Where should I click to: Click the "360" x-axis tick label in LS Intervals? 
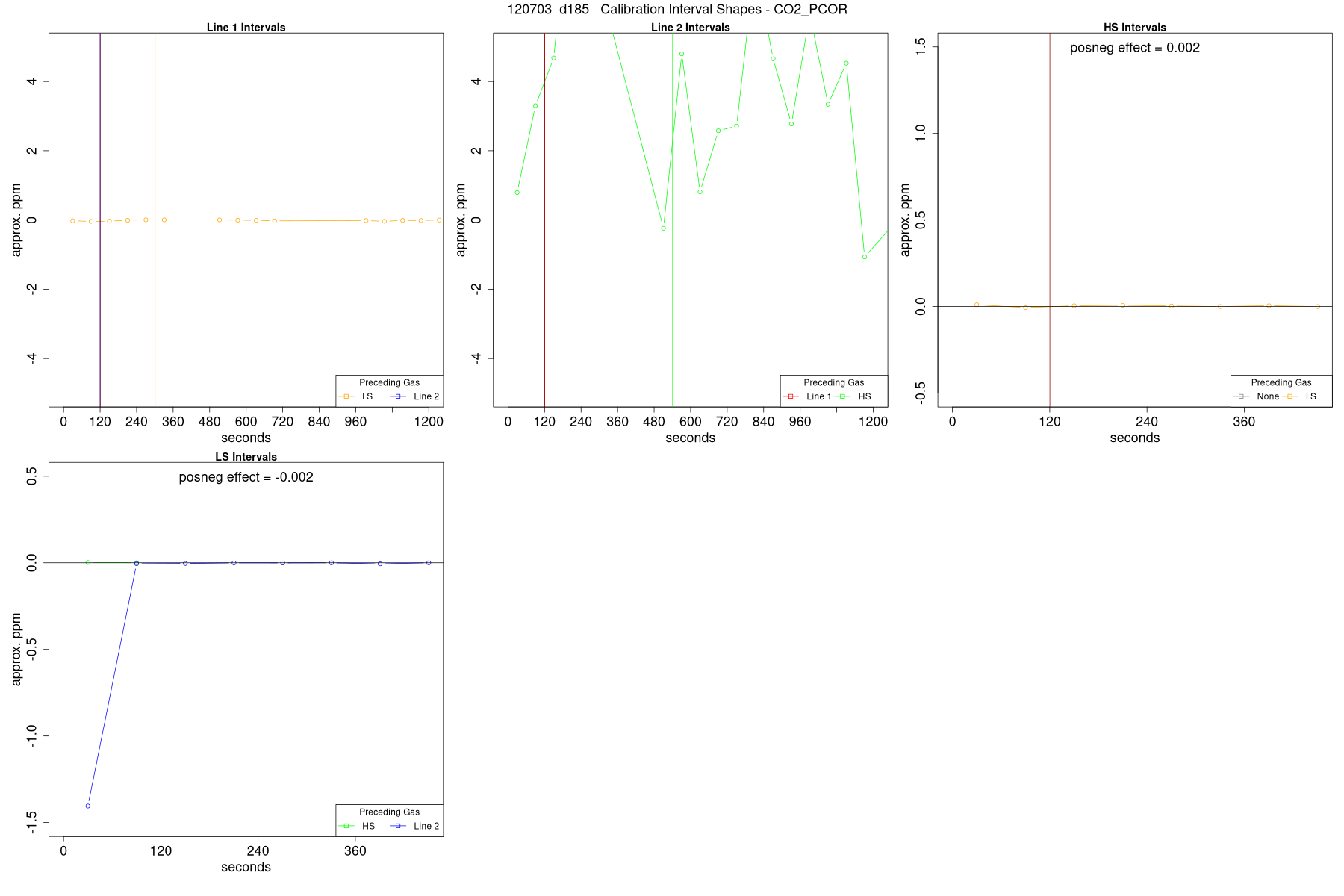[355, 851]
